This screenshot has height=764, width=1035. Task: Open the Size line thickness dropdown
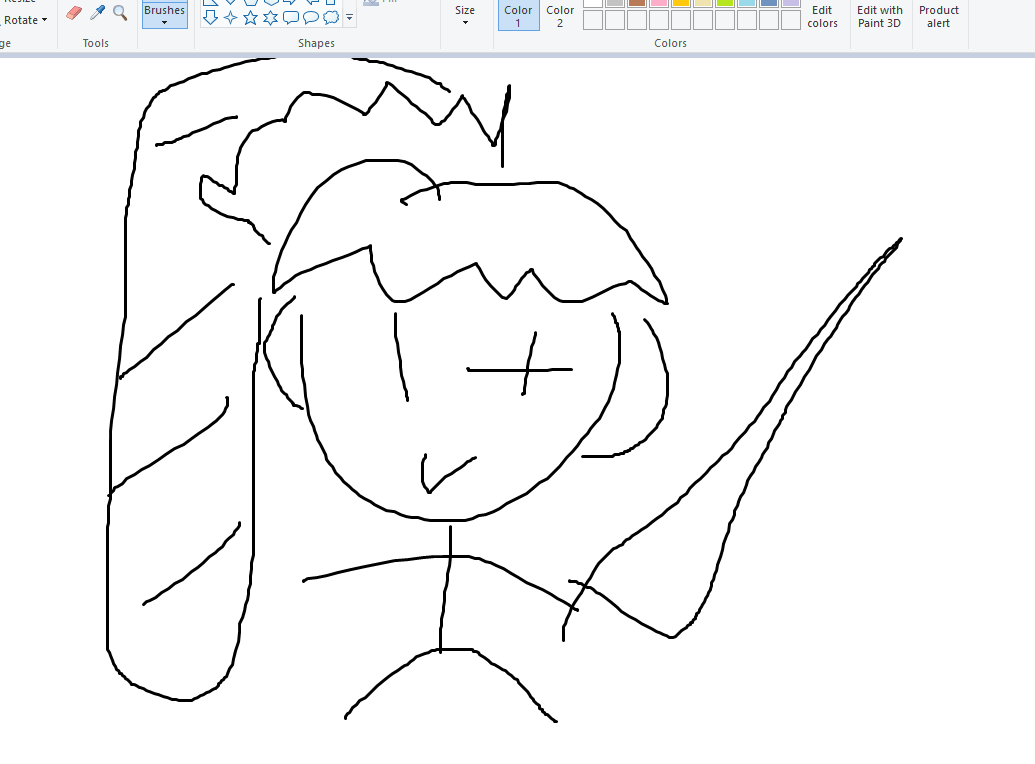point(465,15)
